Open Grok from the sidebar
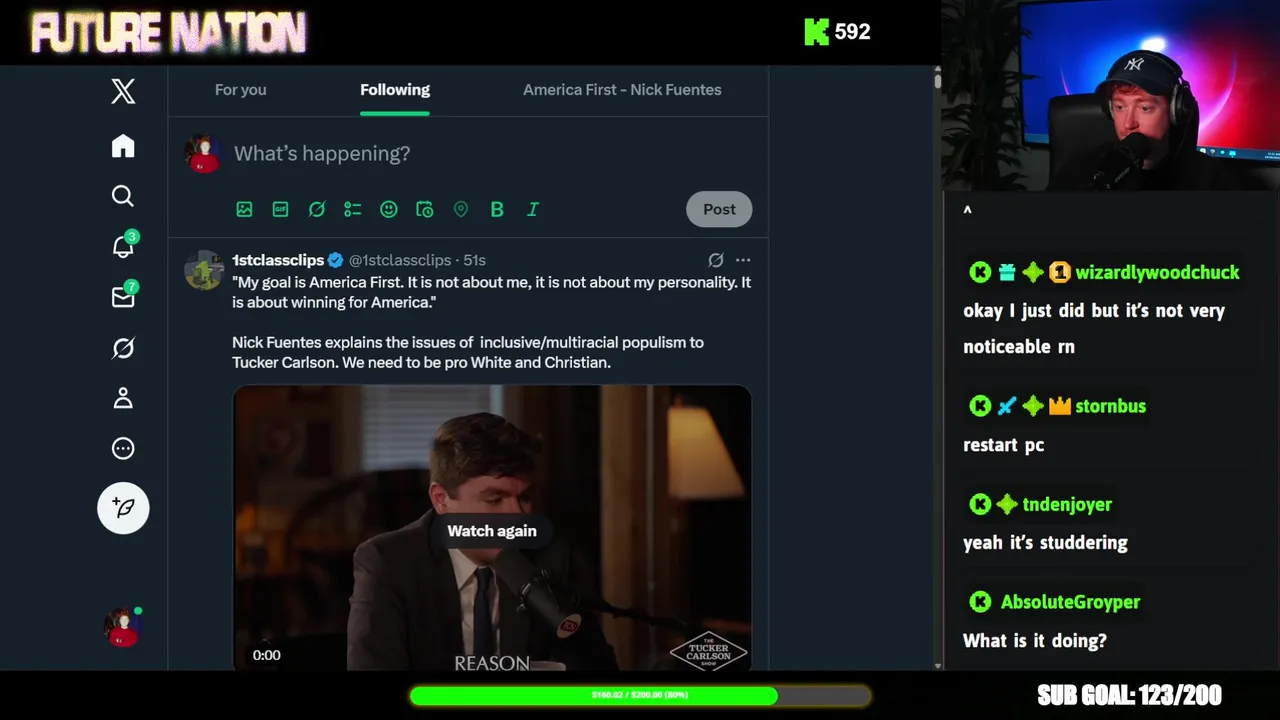The image size is (1280, 720). pos(123,348)
